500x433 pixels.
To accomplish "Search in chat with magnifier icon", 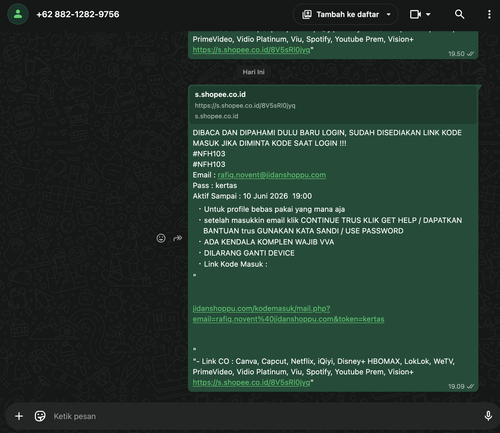I will tap(459, 14).
